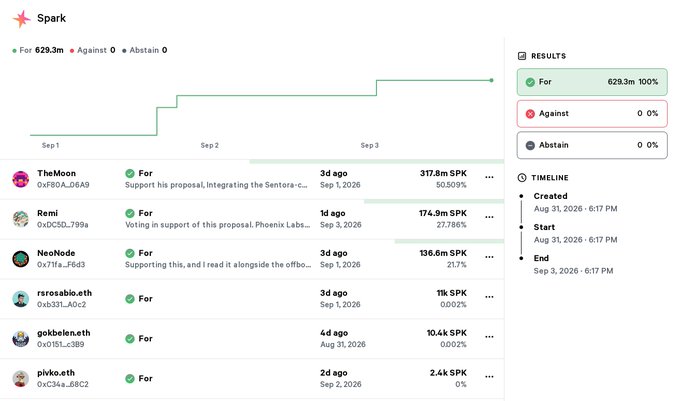Viewport: 680px width, 401px height.
Task: Open NeoNode voter avatar
Action: pyautogui.click(x=21, y=259)
